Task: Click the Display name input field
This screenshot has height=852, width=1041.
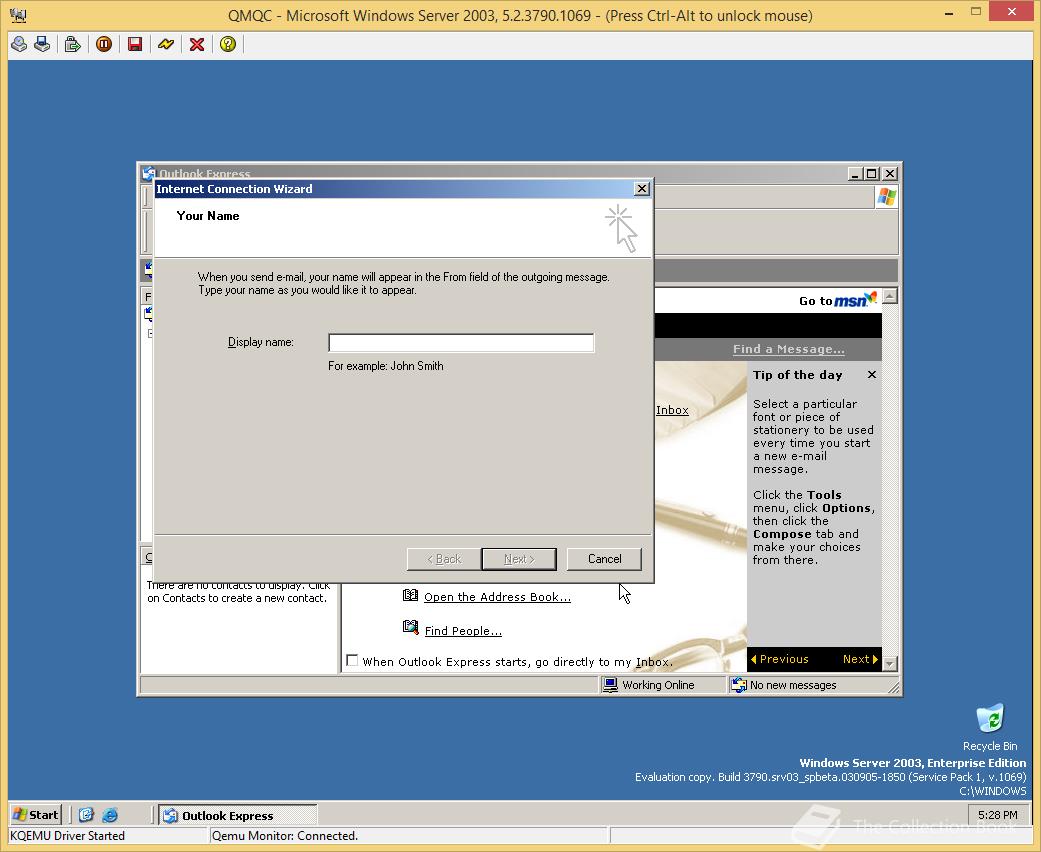Action: pos(461,343)
